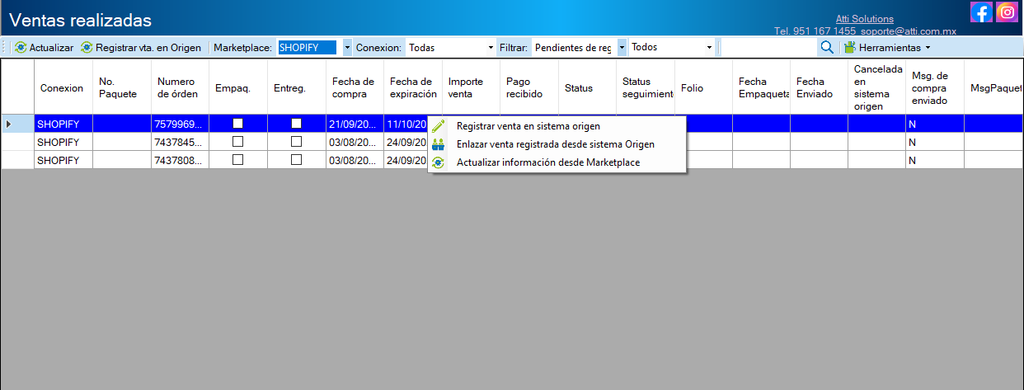Click the Actualizar refresh icon
This screenshot has width=1024, height=390.
coord(21,48)
